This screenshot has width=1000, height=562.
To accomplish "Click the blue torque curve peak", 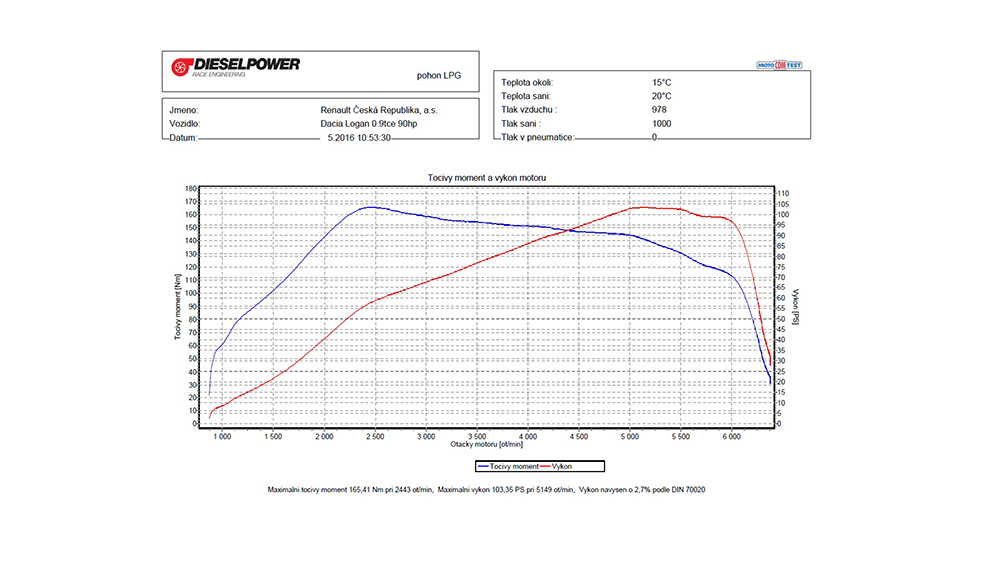I will point(370,207).
